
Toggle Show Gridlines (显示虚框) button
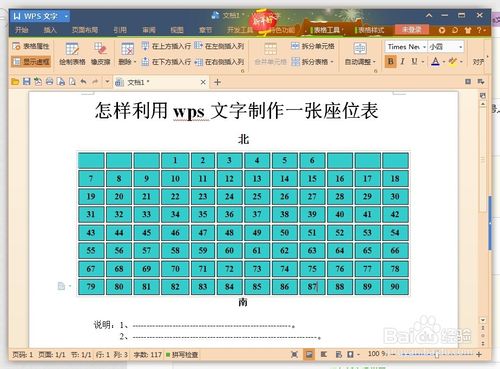coord(31,62)
